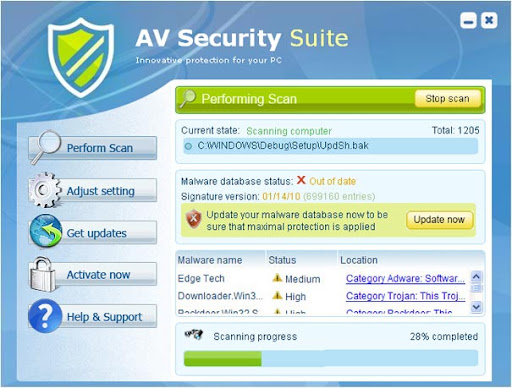Click the malware list scroll up arrow
This screenshot has height=388, width=512.
[476, 277]
